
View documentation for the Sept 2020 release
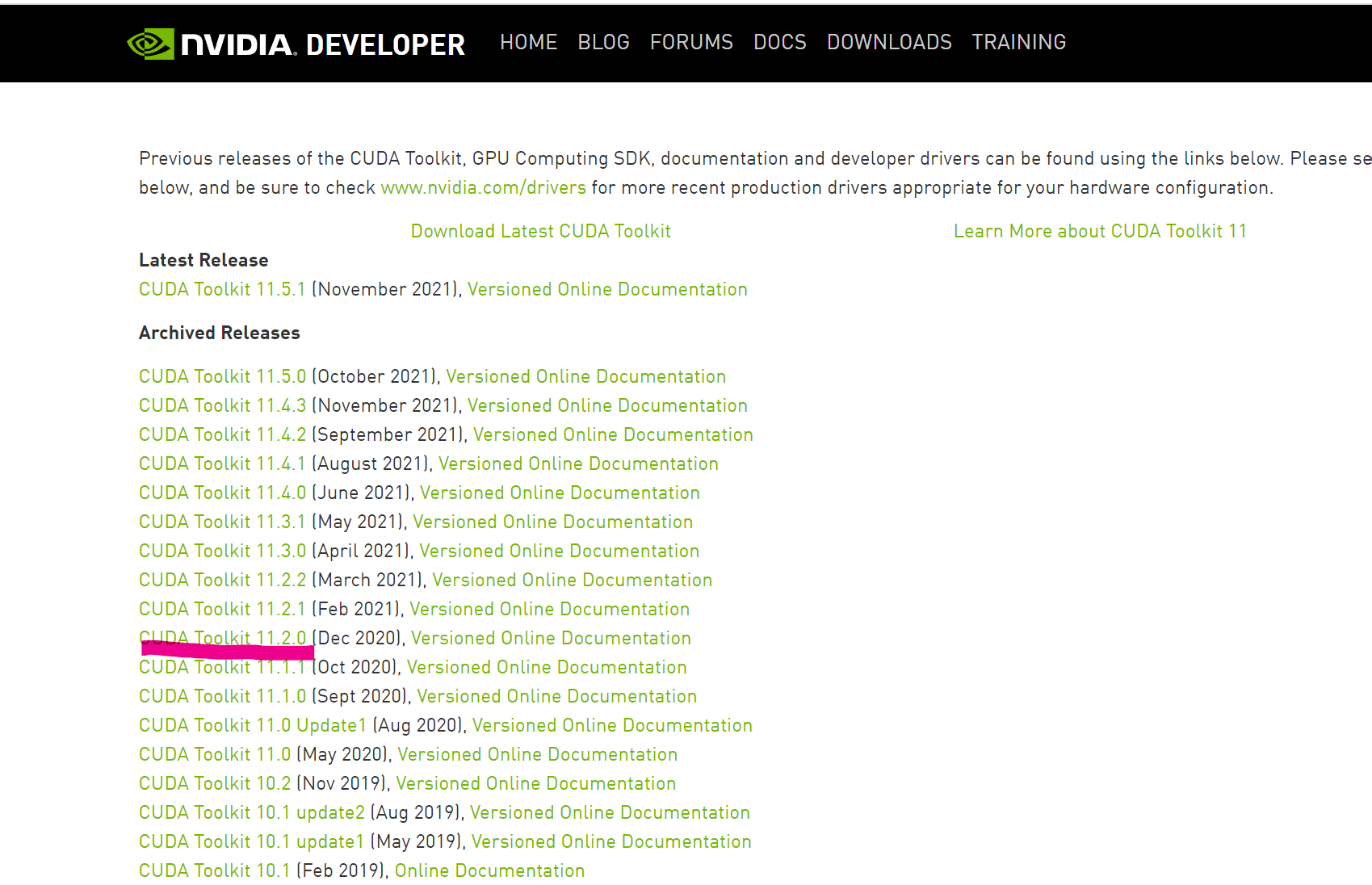[556, 696]
